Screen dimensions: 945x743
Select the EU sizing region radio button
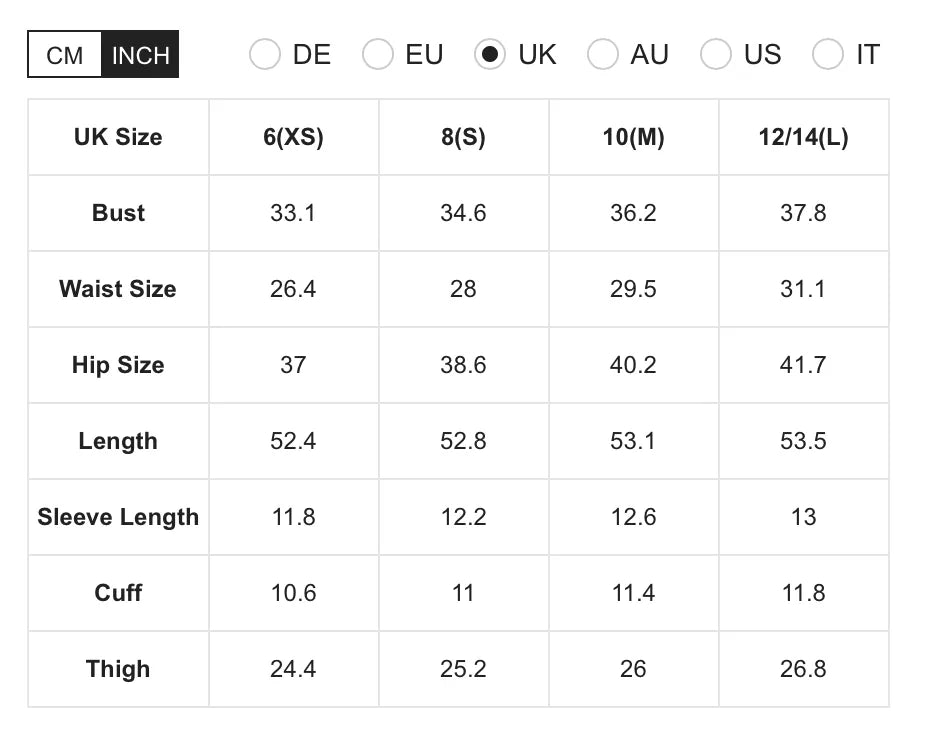coord(378,55)
